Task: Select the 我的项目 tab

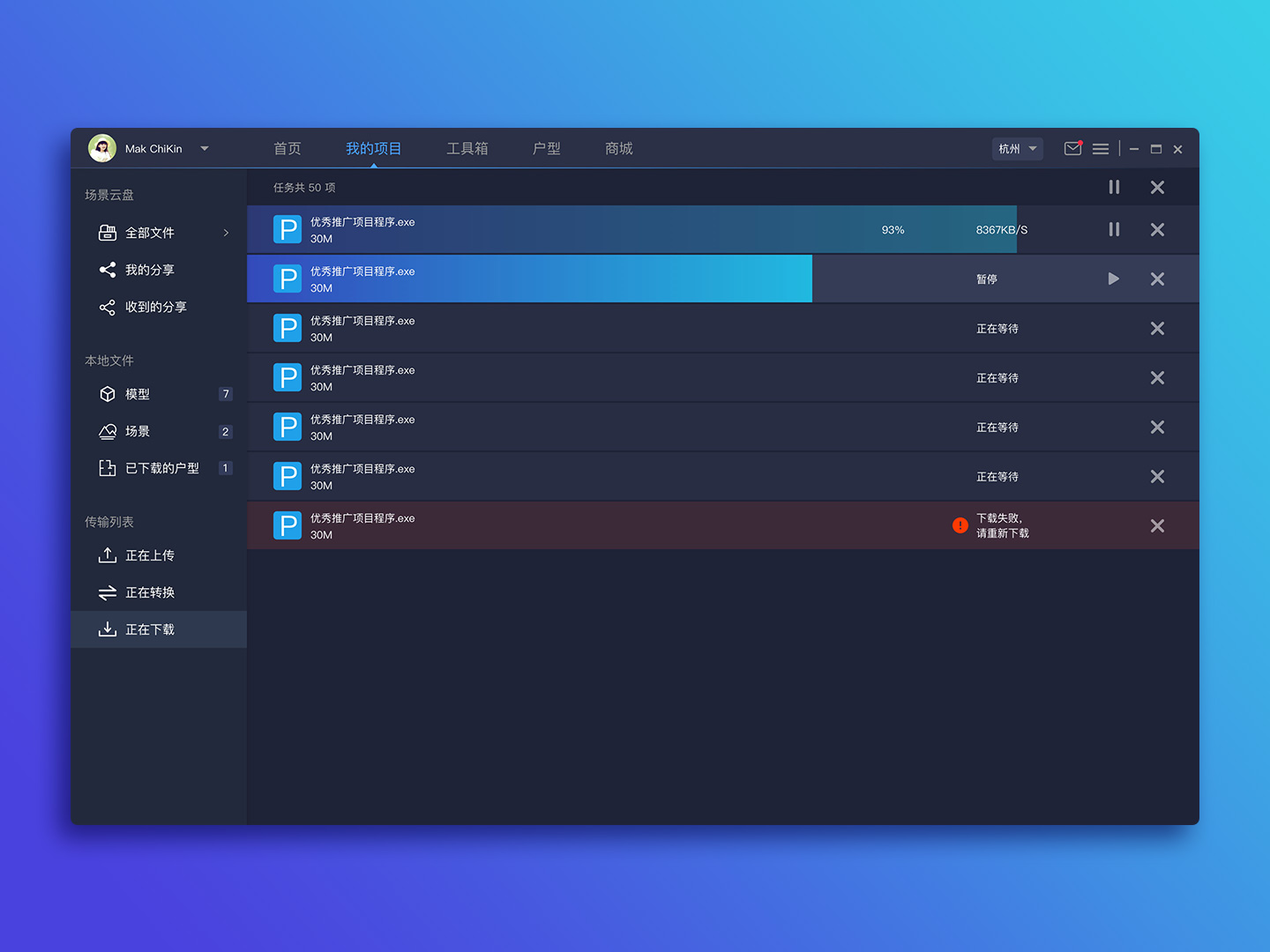Action: (374, 148)
